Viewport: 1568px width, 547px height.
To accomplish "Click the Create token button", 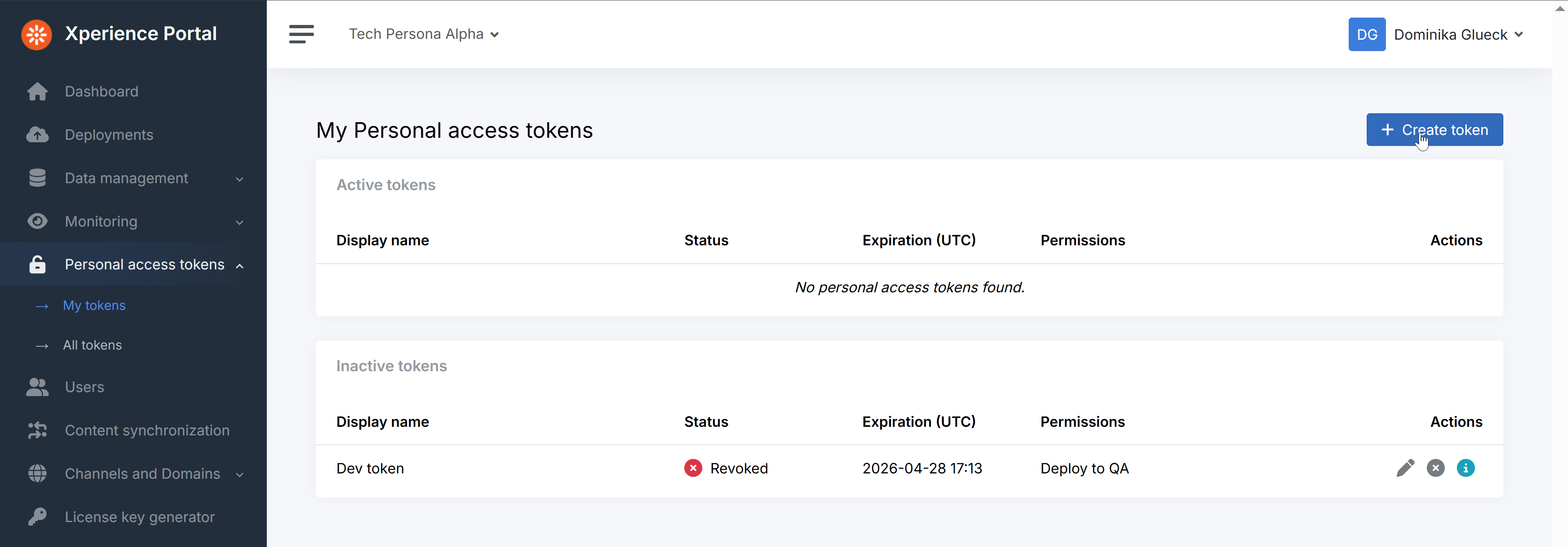I will coord(1434,130).
